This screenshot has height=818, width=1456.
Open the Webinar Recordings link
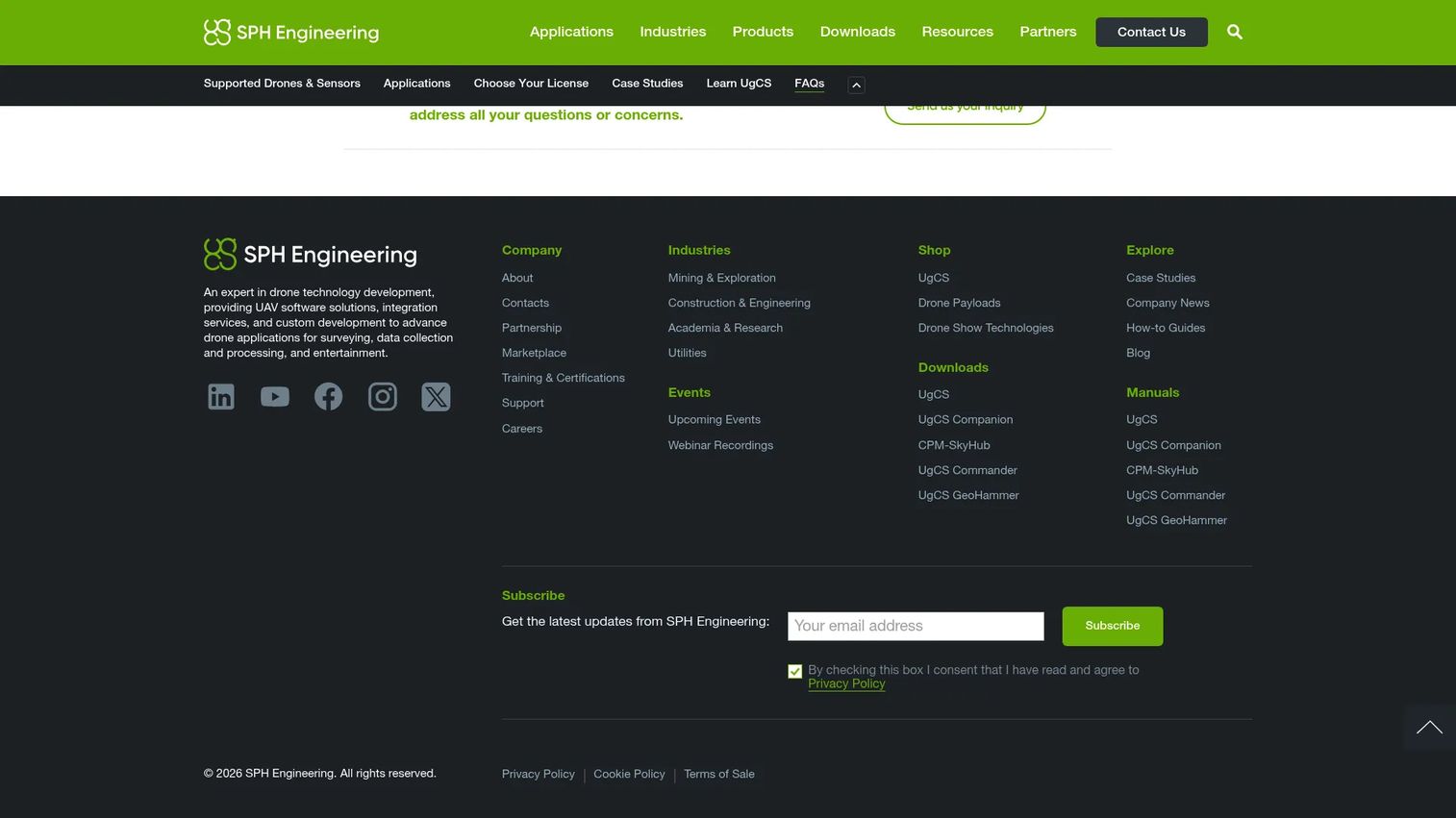click(720, 445)
